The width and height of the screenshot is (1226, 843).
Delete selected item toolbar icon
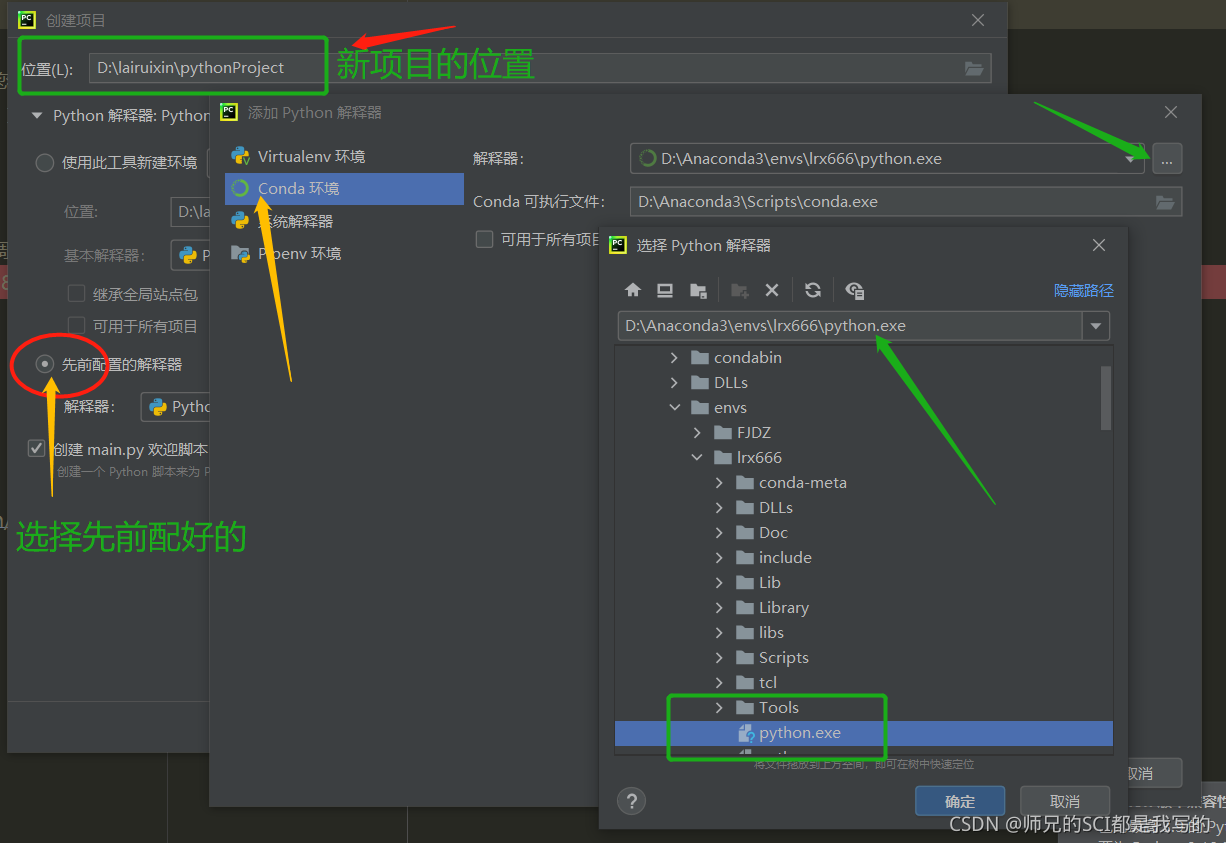(772, 290)
